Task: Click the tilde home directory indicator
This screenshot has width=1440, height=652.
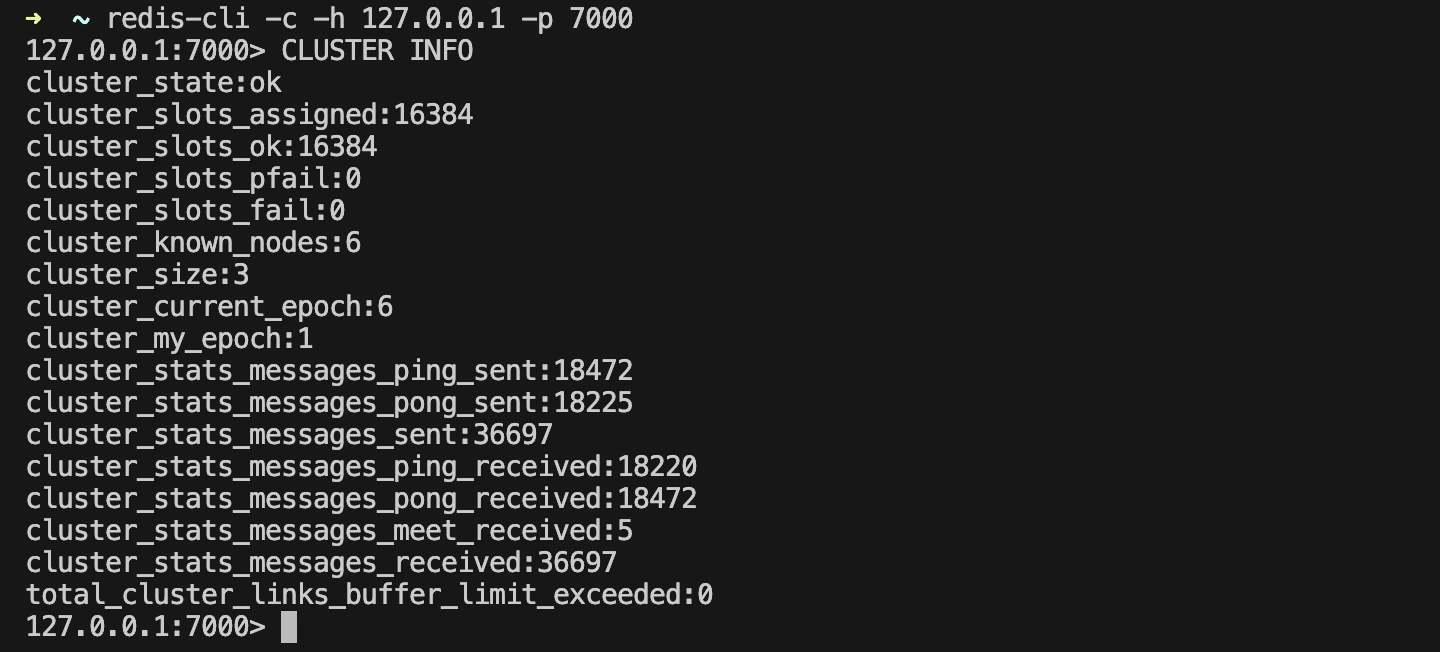Action: 81,19
